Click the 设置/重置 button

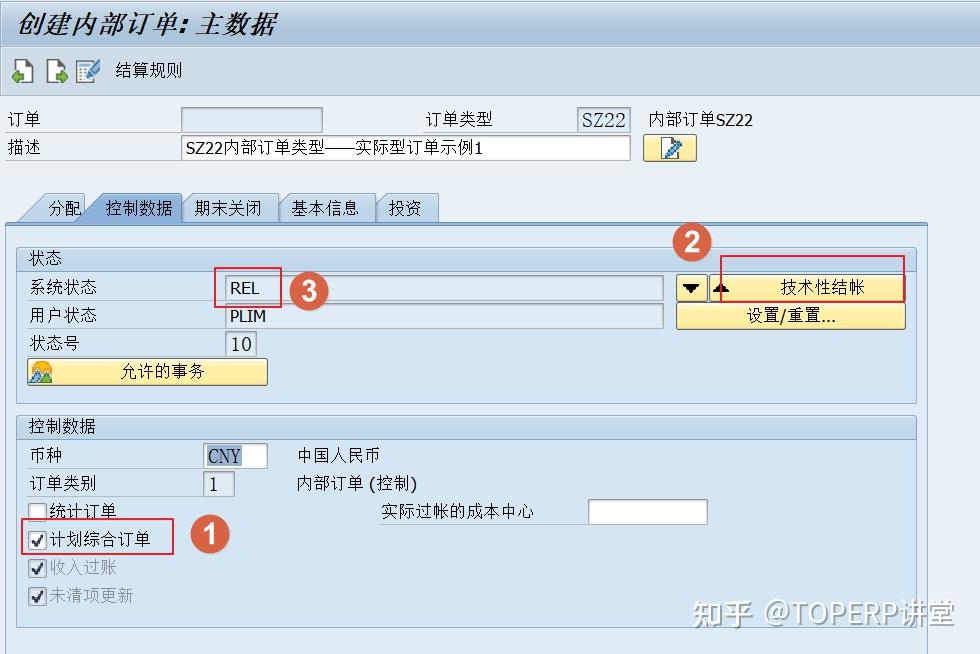click(x=790, y=316)
